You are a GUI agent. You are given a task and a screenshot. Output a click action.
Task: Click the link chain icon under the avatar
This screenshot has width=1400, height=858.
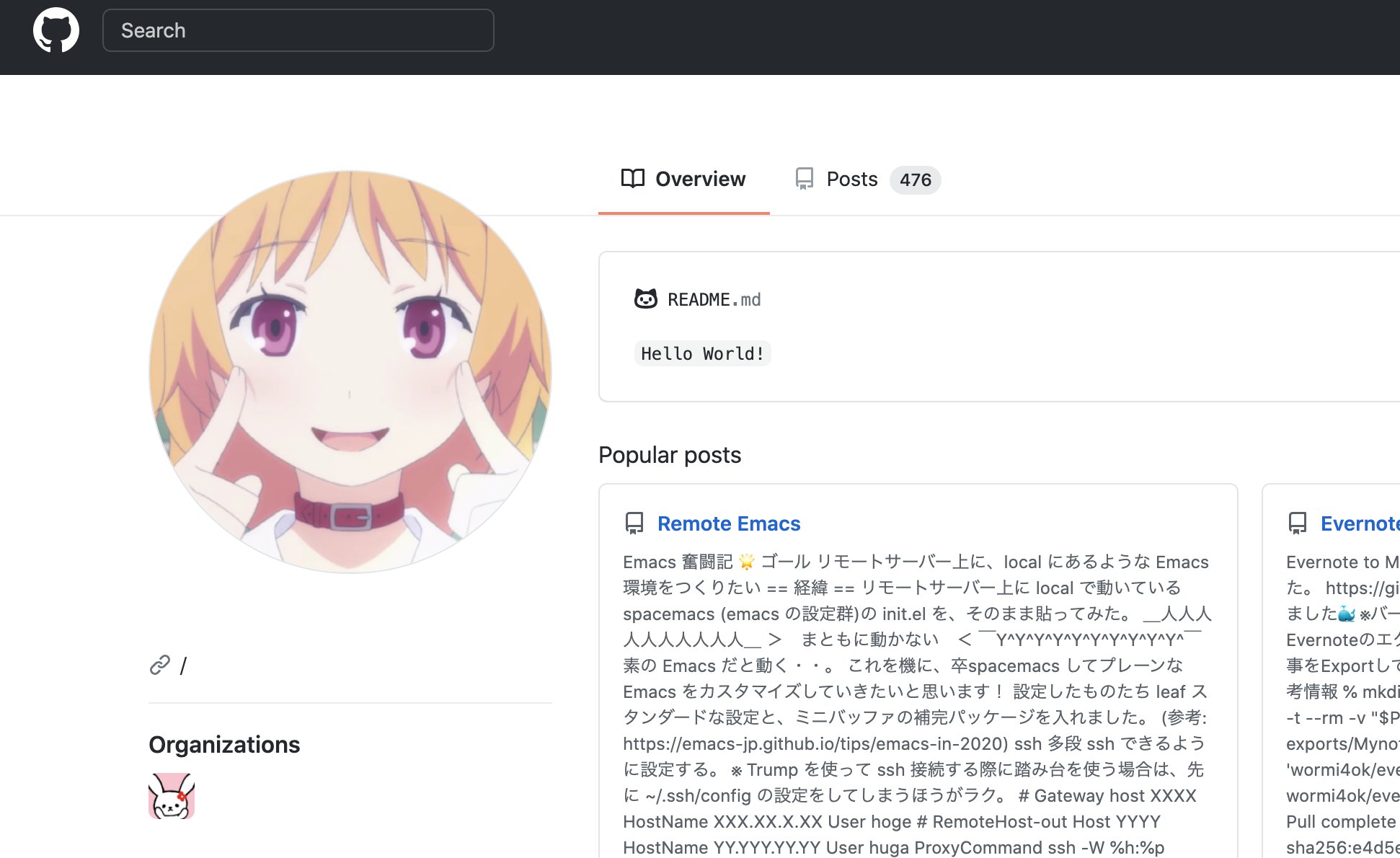click(x=160, y=665)
